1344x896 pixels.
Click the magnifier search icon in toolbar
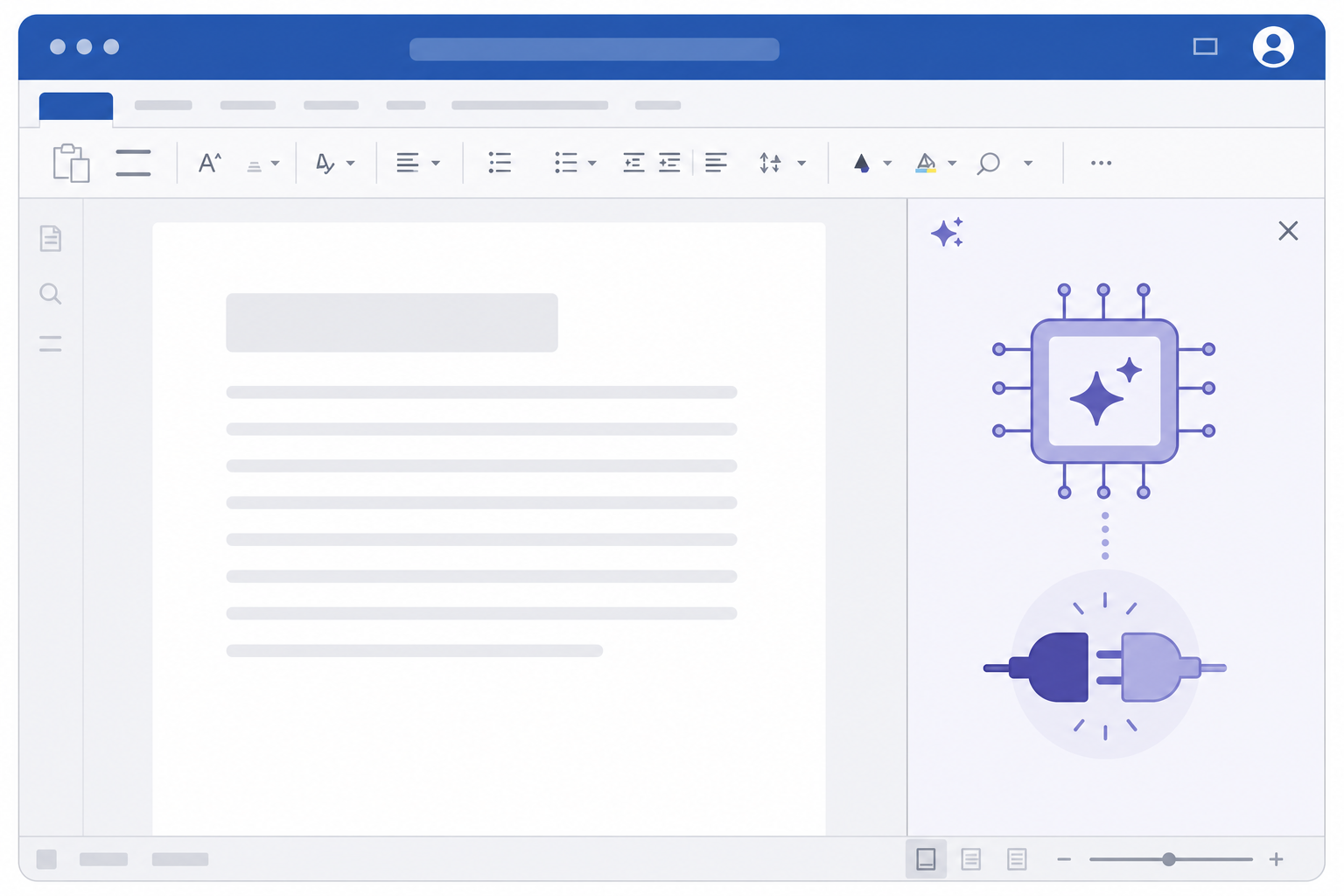(989, 164)
